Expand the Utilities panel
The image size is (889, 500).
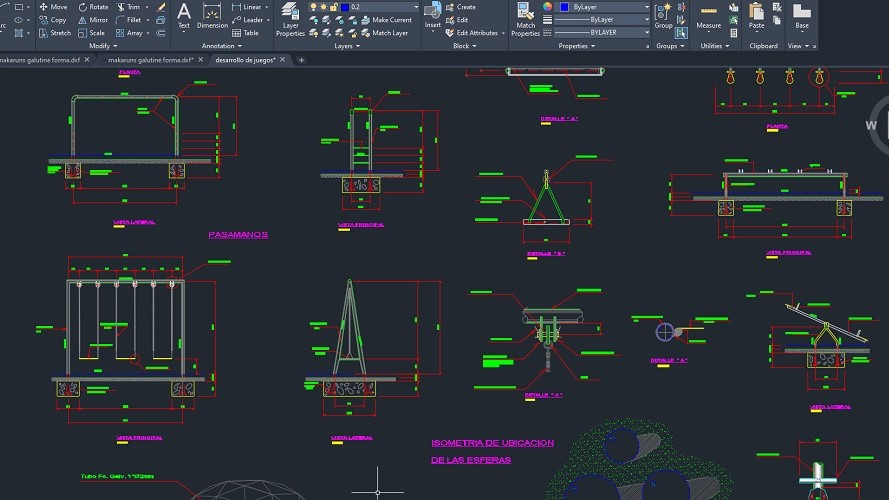[714, 46]
